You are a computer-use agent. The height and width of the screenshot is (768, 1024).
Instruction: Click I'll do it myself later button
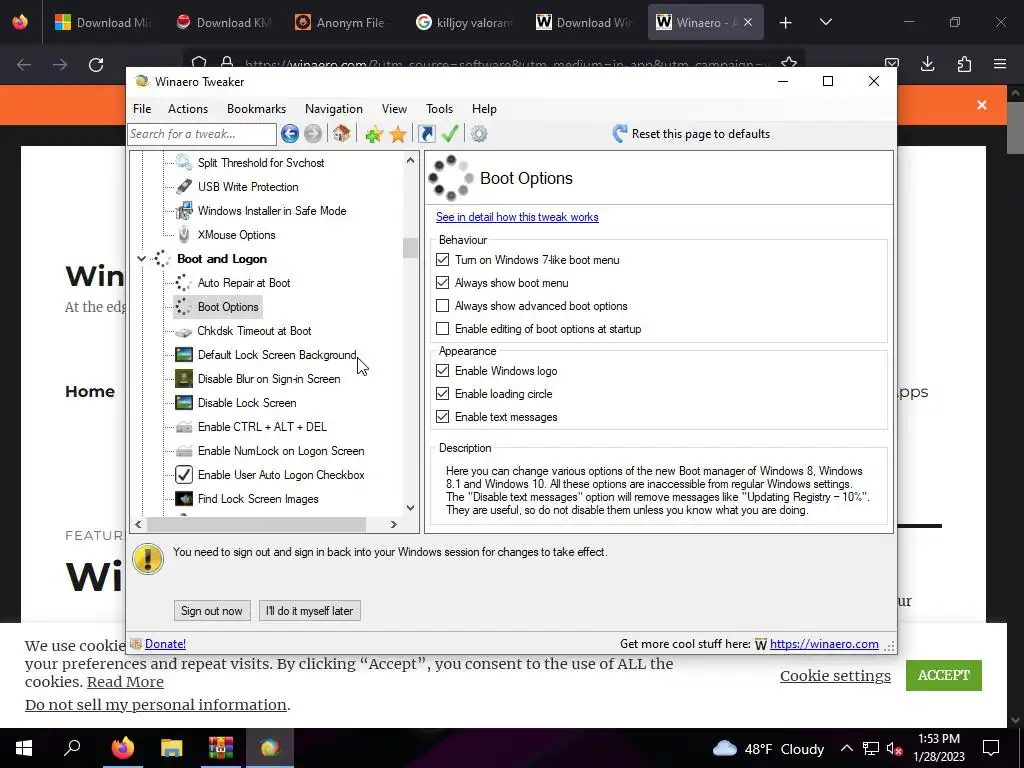click(310, 611)
